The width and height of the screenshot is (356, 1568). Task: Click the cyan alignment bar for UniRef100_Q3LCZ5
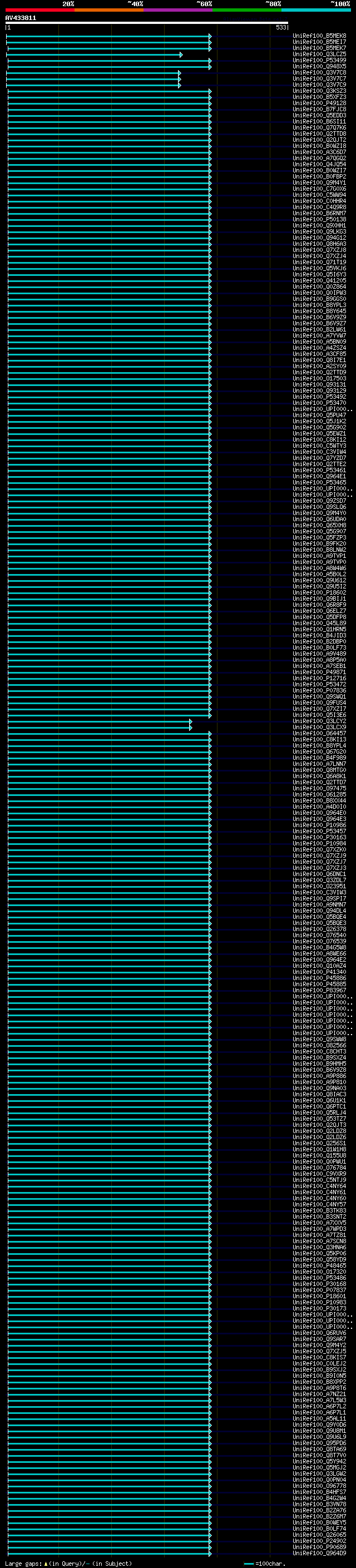tap(95, 55)
